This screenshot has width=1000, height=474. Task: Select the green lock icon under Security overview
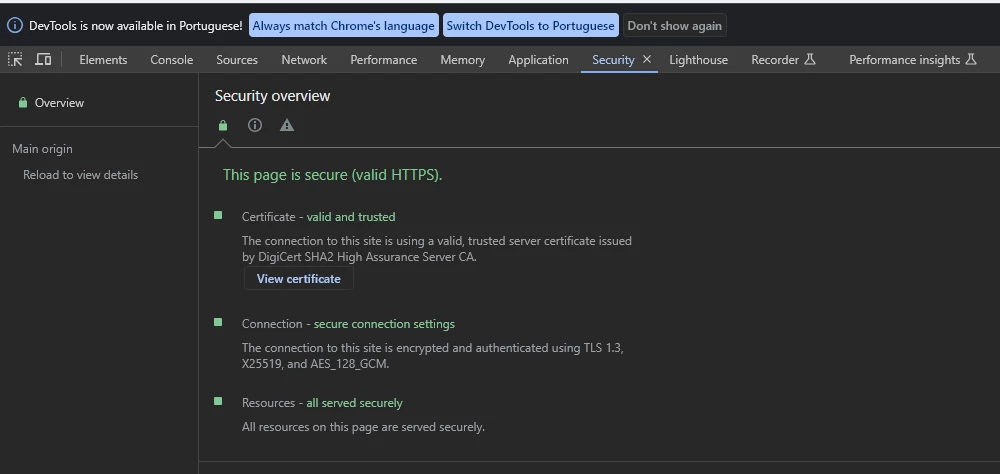pos(223,125)
